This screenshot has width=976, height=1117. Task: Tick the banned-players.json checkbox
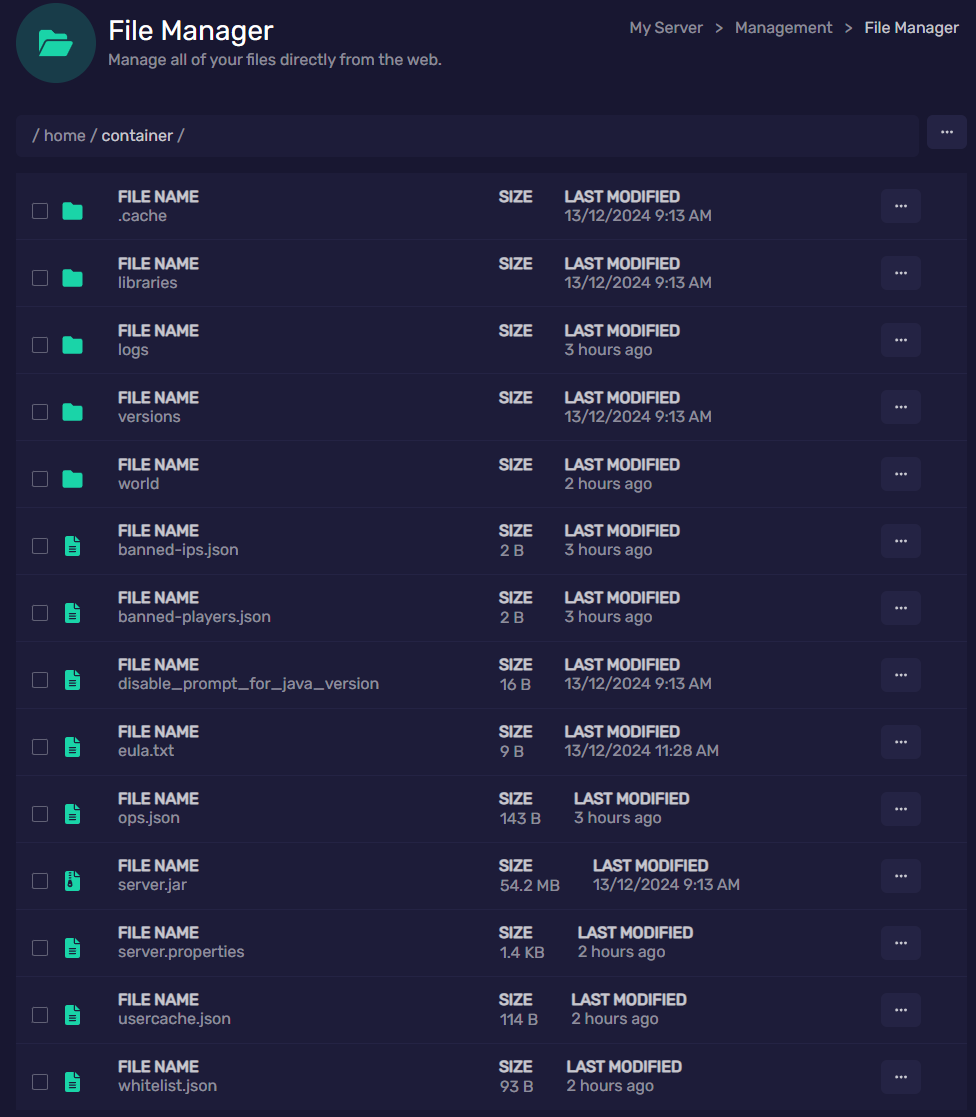tap(40, 613)
